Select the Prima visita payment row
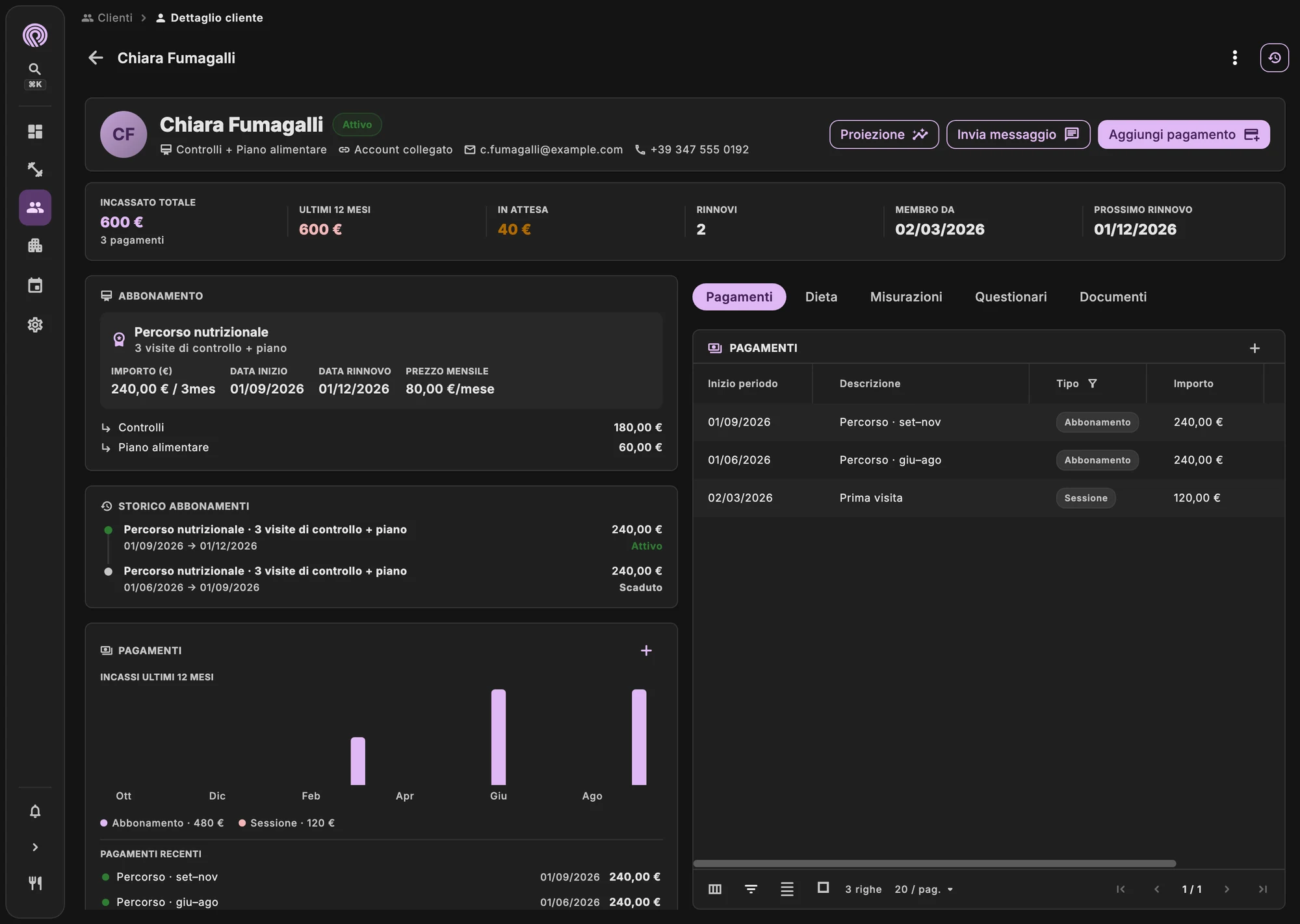 [x=989, y=498]
